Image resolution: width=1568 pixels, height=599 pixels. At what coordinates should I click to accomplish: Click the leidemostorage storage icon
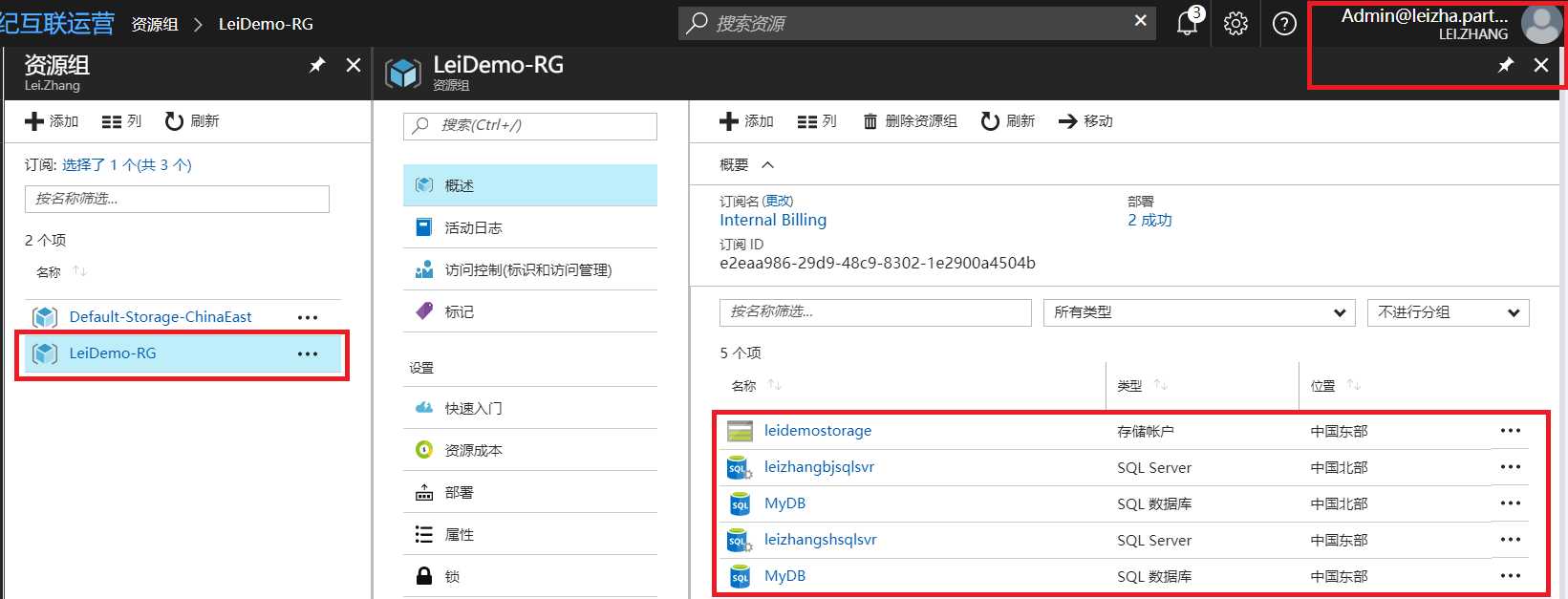coord(740,431)
